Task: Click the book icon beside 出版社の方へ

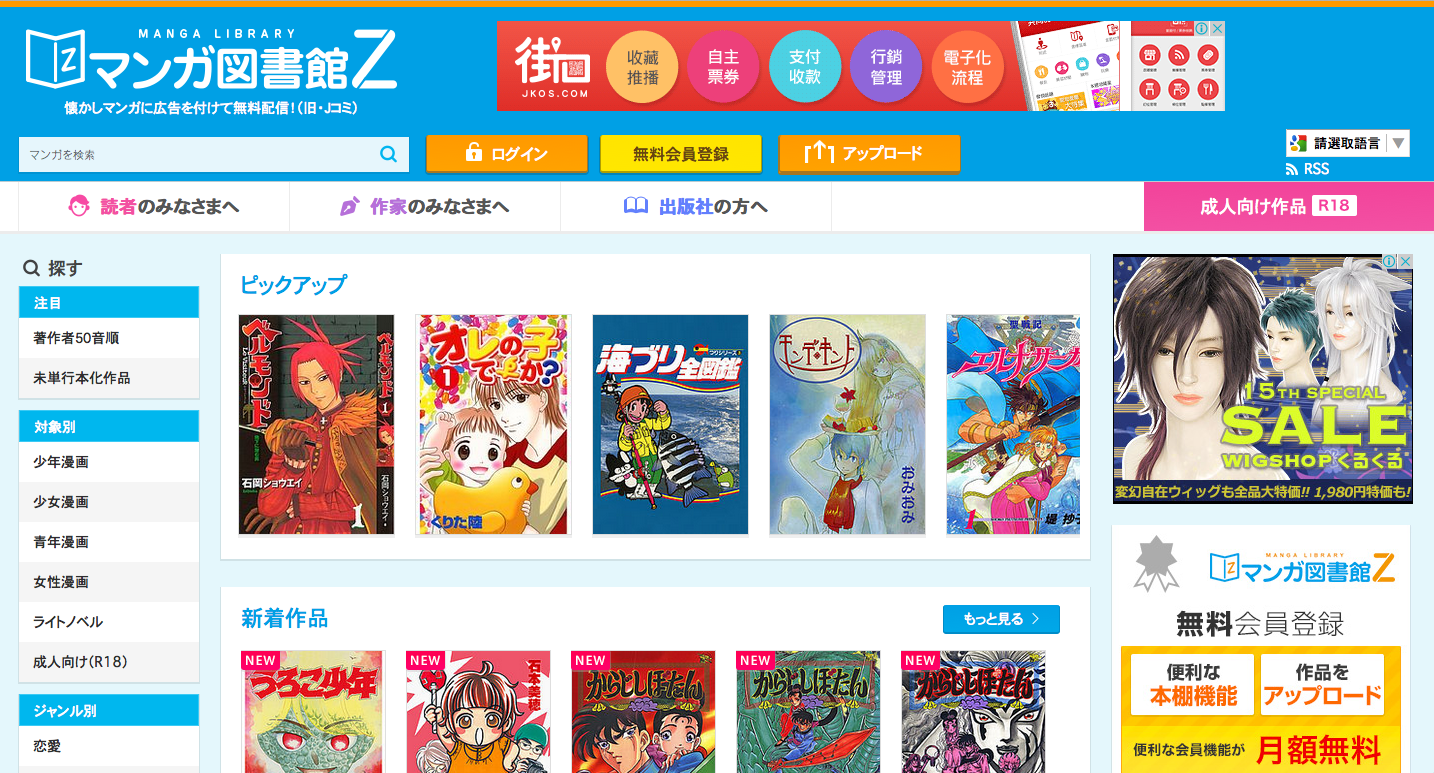Action: click(636, 206)
